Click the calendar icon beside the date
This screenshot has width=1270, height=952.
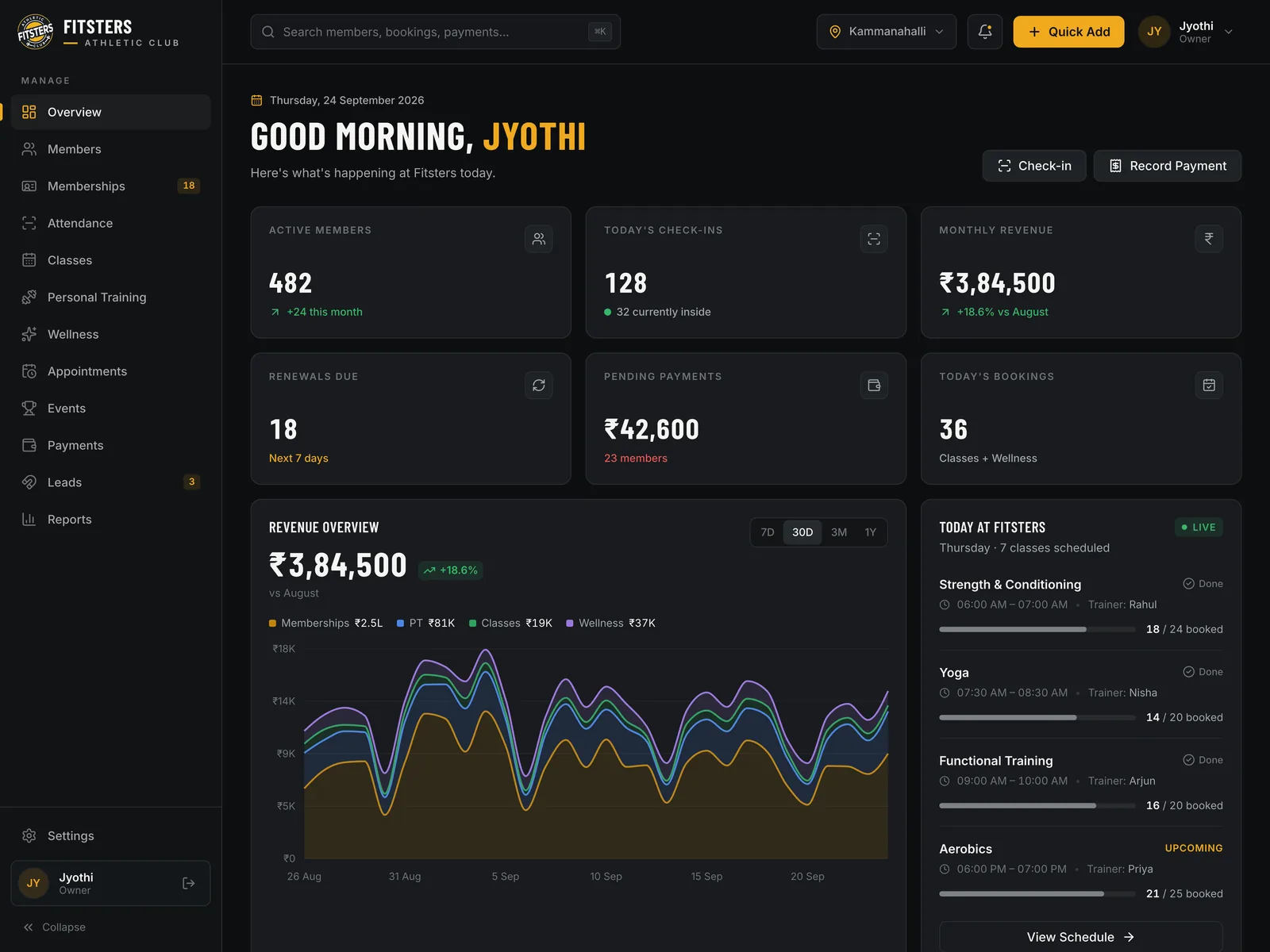[x=256, y=100]
